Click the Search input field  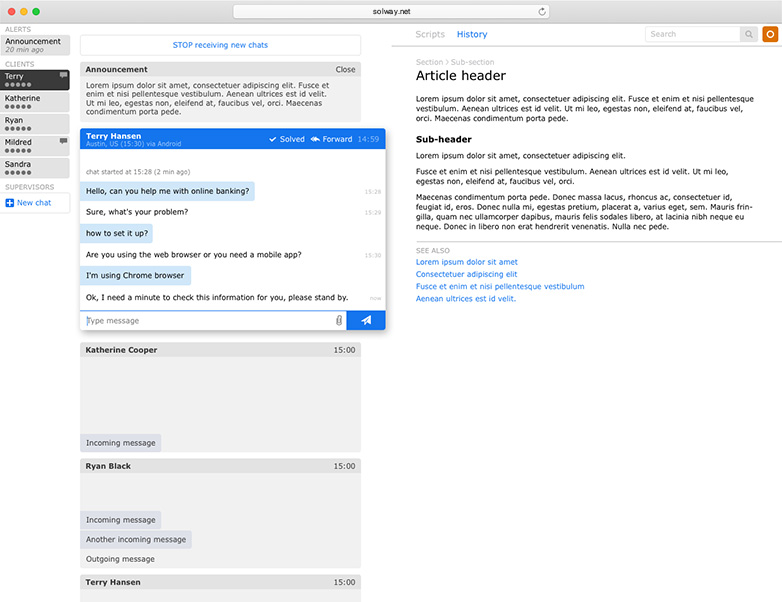coord(692,34)
